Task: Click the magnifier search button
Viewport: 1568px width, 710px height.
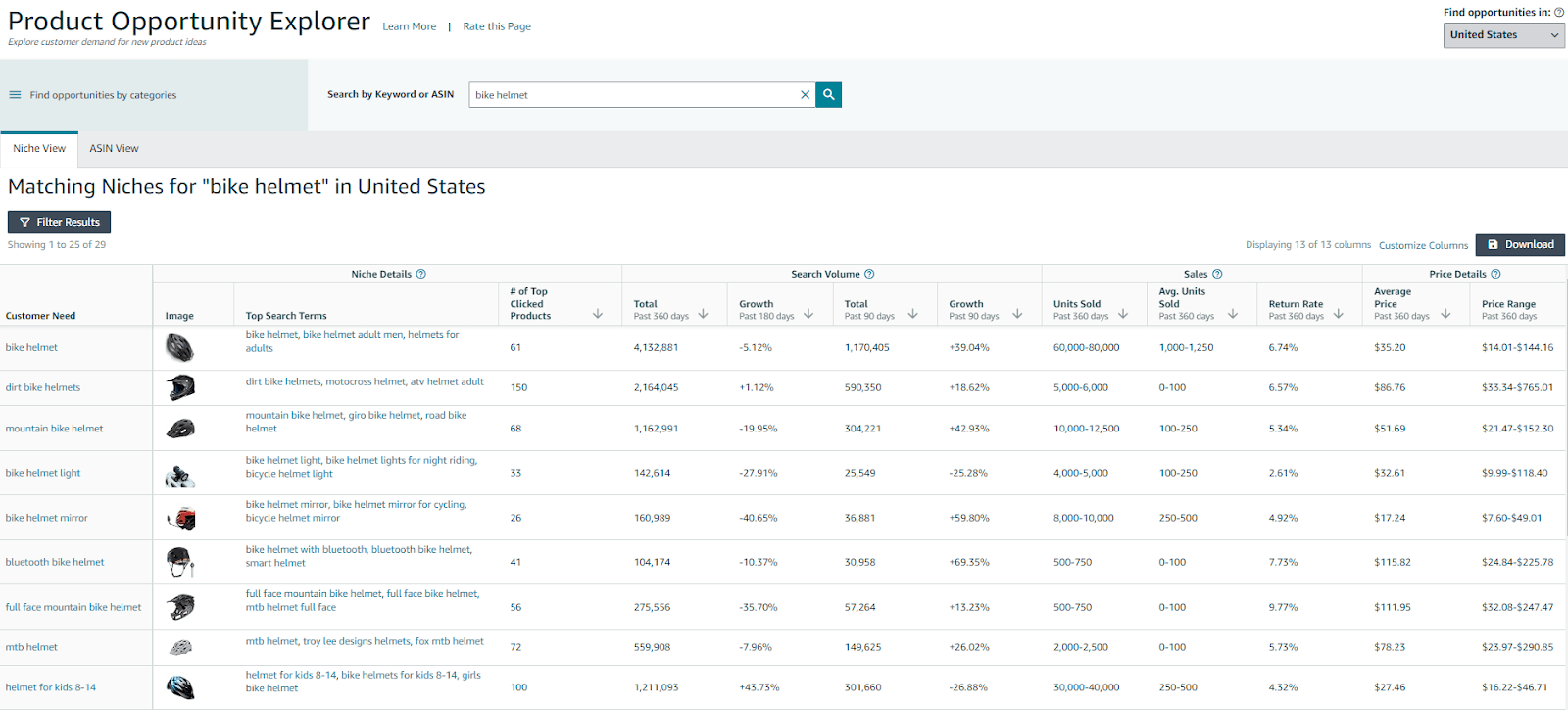Action: click(x=829, y=95)
